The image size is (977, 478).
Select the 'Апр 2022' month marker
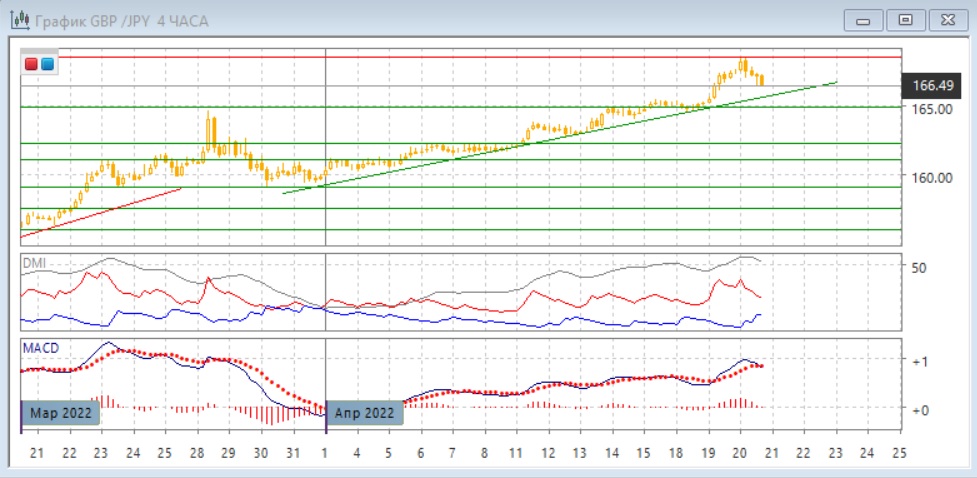point(365,413)
